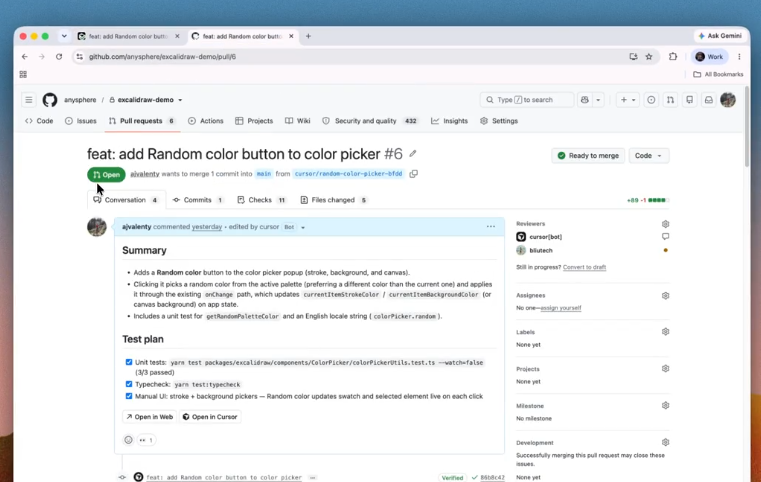This screenshot has width=761, height=482.
Task: Open the Insights repository tab
Action: (449, 121)
